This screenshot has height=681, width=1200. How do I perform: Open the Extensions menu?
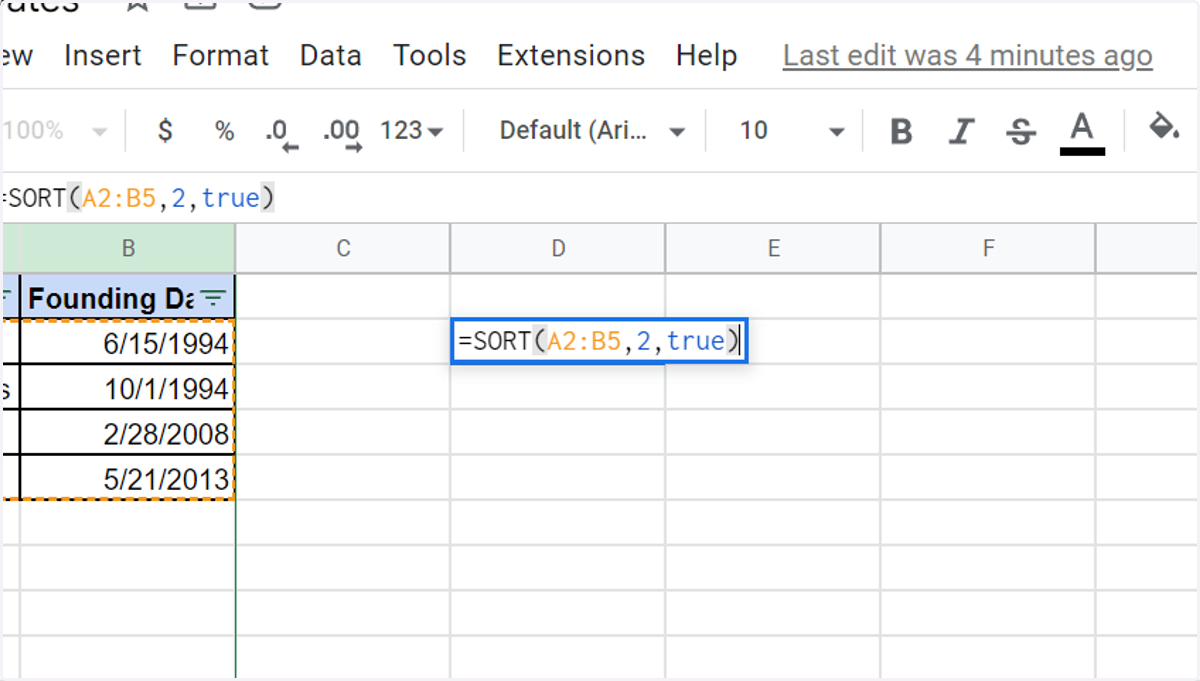571,55
